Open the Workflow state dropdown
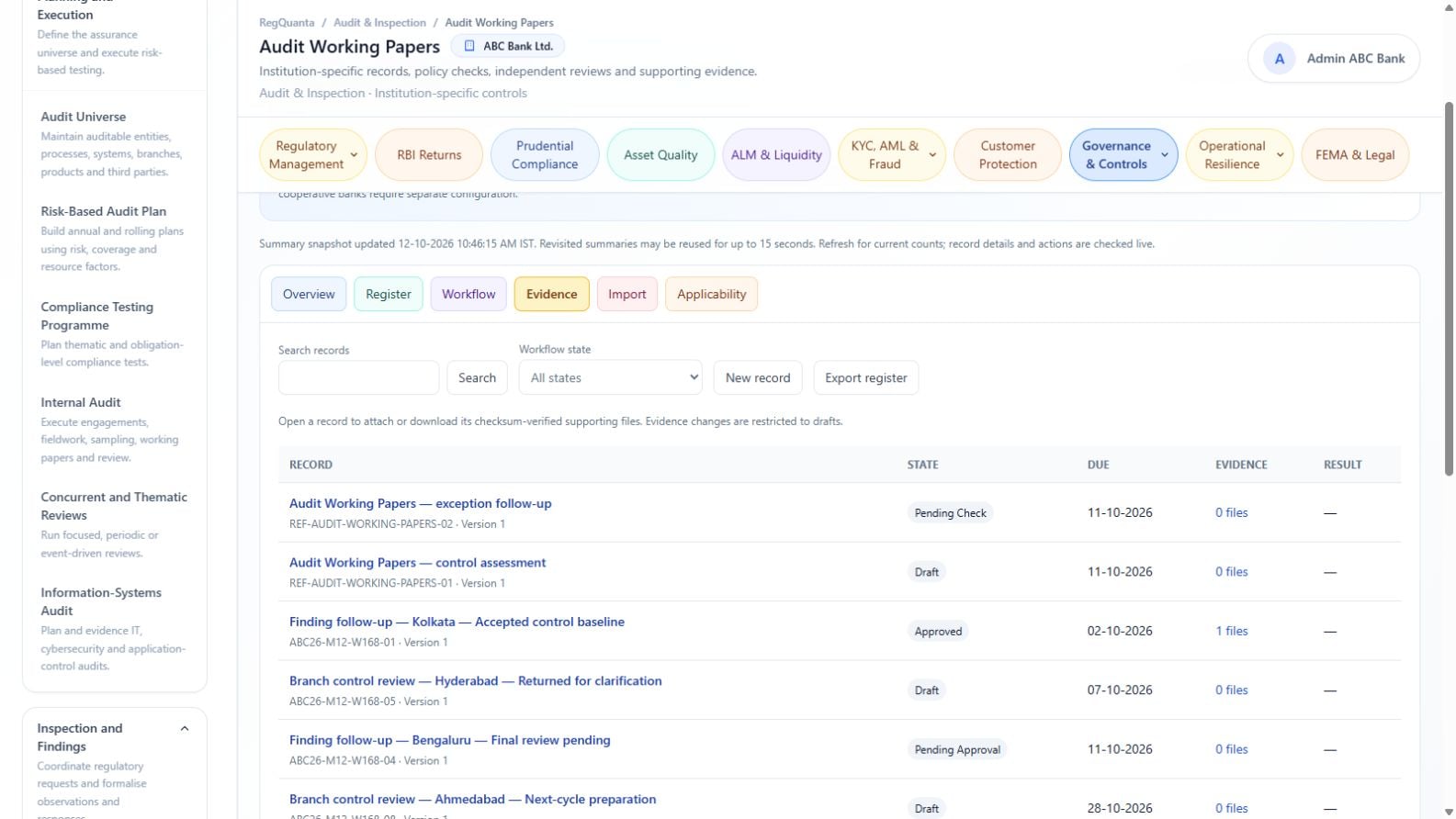The image size is (1456, 819). (x=611, y=377)
